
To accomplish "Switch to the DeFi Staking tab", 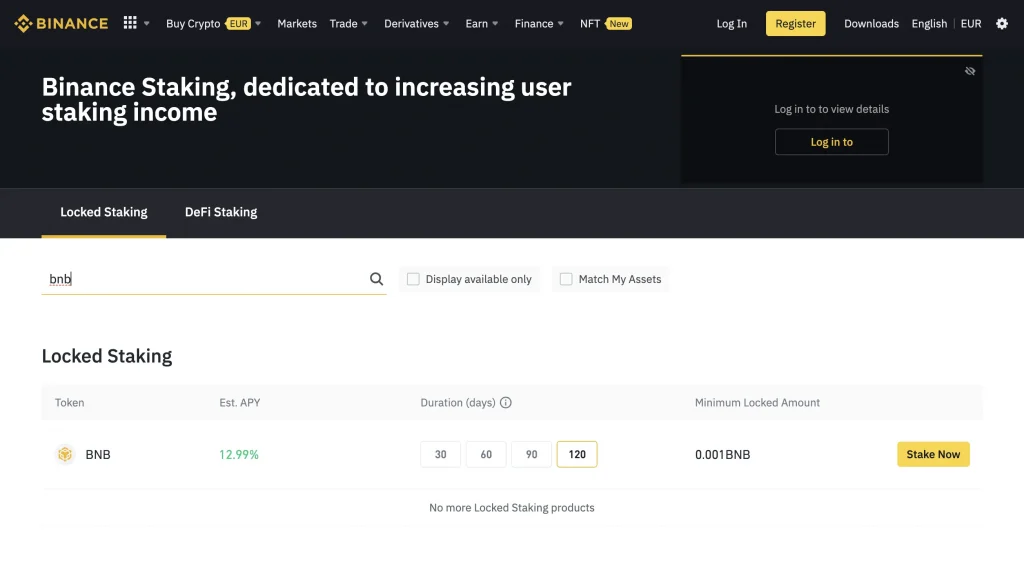I will pos(221,212).
